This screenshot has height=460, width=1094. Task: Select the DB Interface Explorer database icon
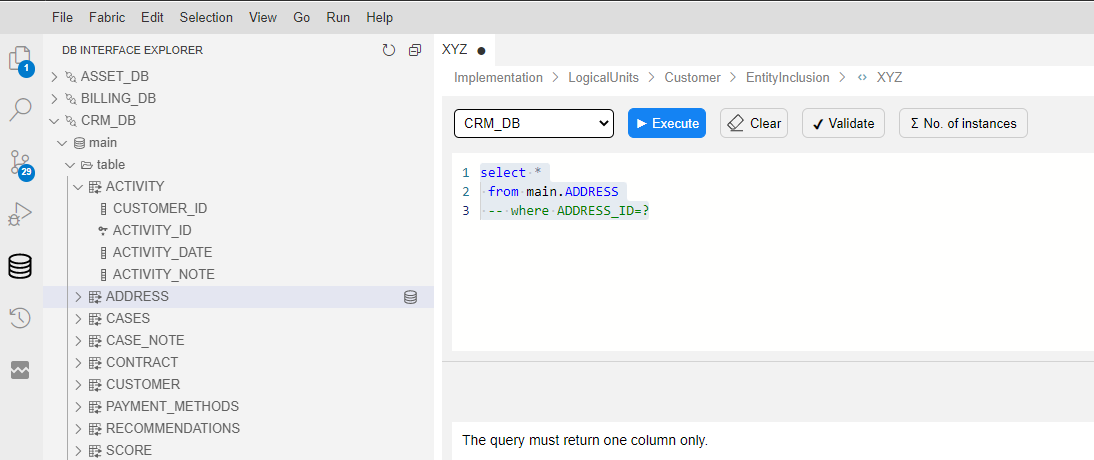click(20, 266)
